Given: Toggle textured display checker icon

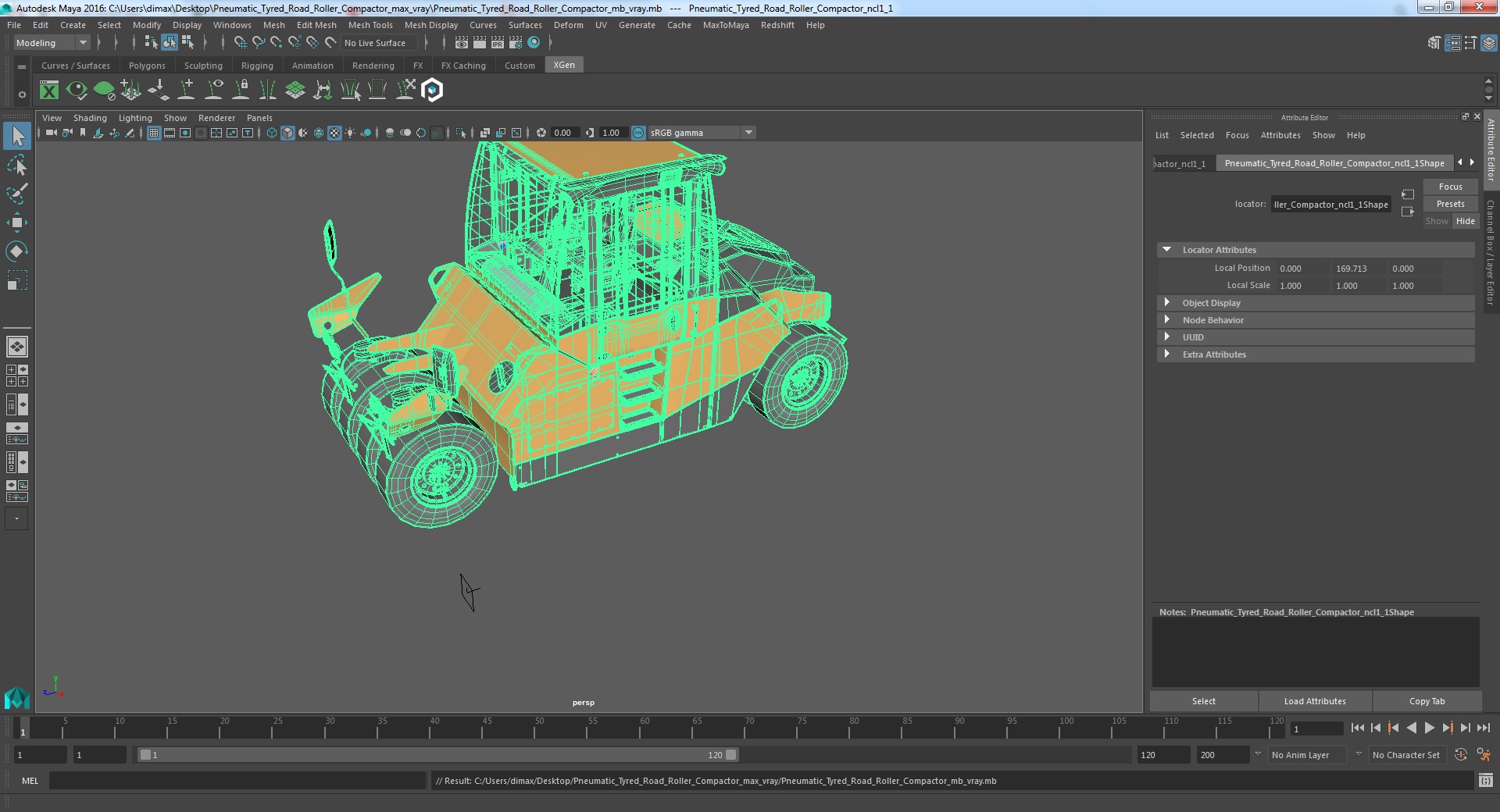Looking at the screenshot, I should 334,133.
